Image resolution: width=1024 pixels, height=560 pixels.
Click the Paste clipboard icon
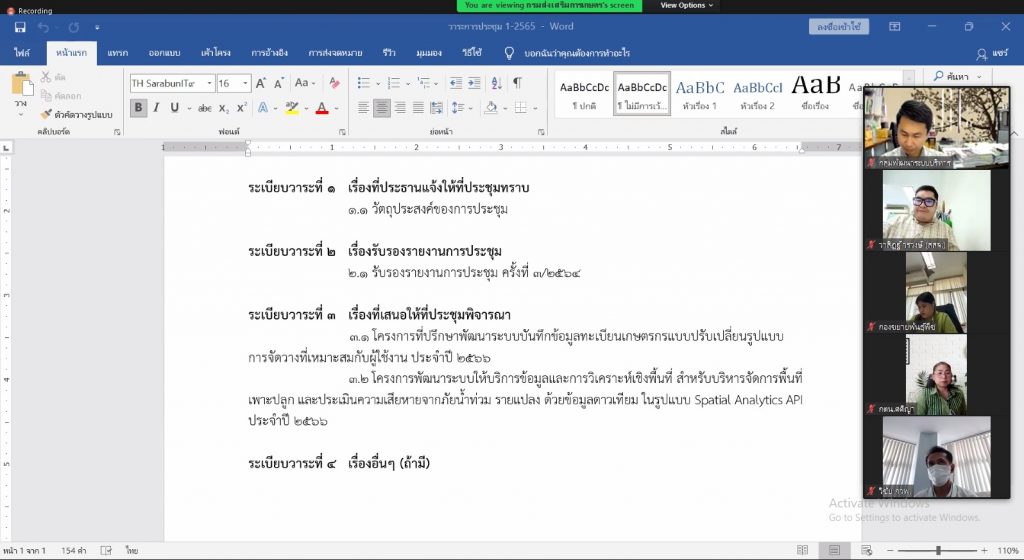pos(21,88)
